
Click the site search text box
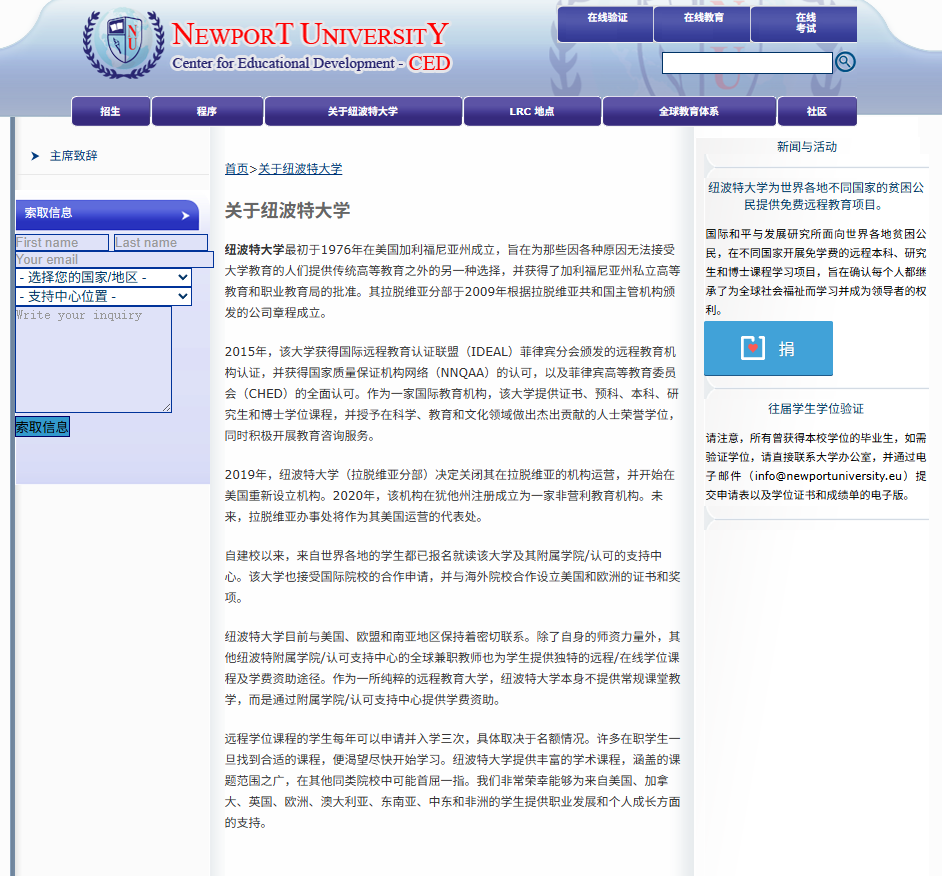coord(747,63)
